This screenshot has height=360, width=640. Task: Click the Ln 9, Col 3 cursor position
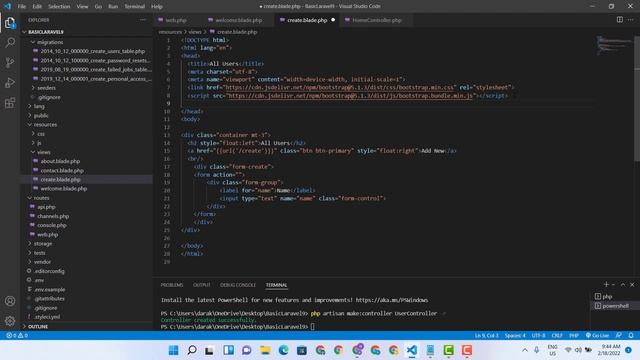[487, 336]
